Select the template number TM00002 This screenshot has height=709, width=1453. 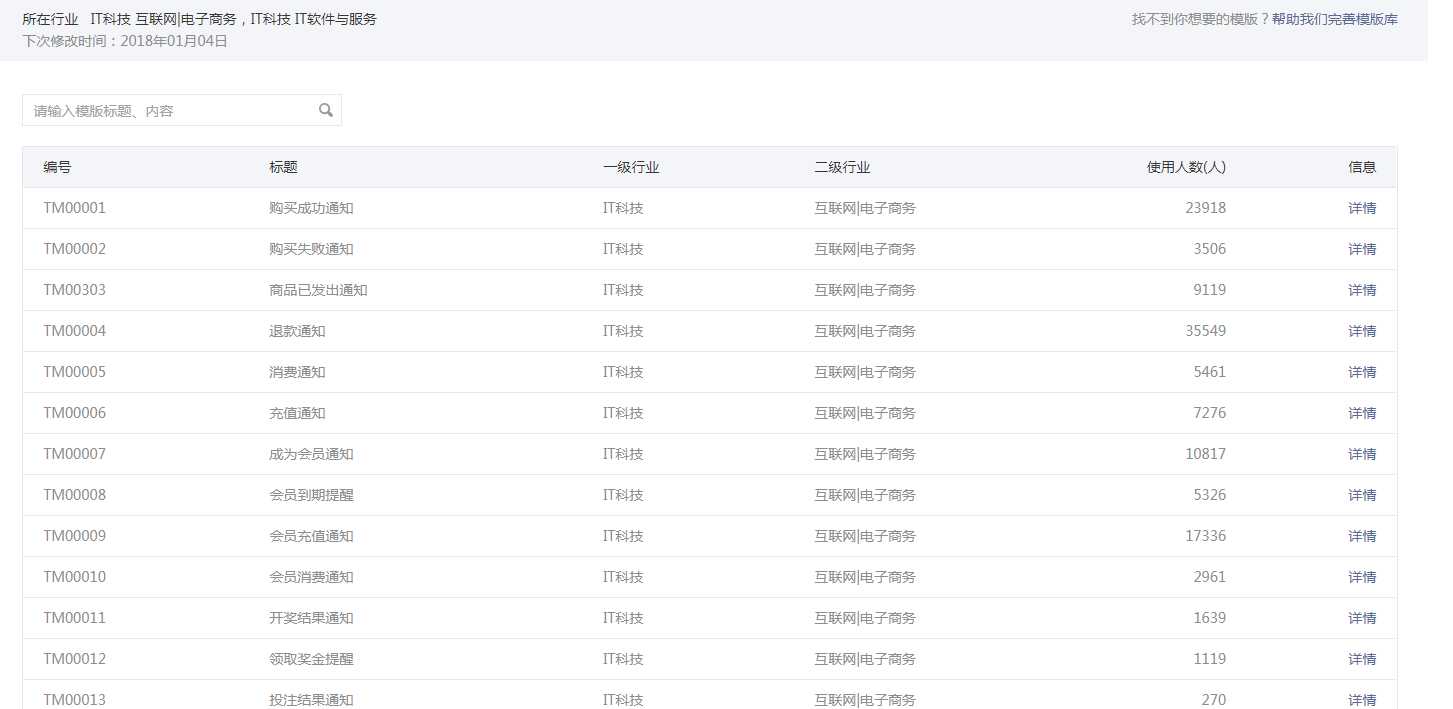pos(74,249)
